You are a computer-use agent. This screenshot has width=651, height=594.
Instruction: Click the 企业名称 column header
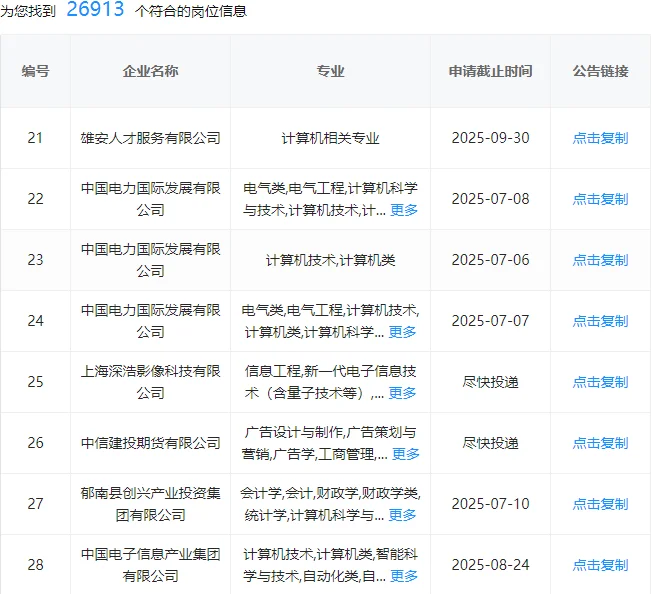click(x=150, y=71)
